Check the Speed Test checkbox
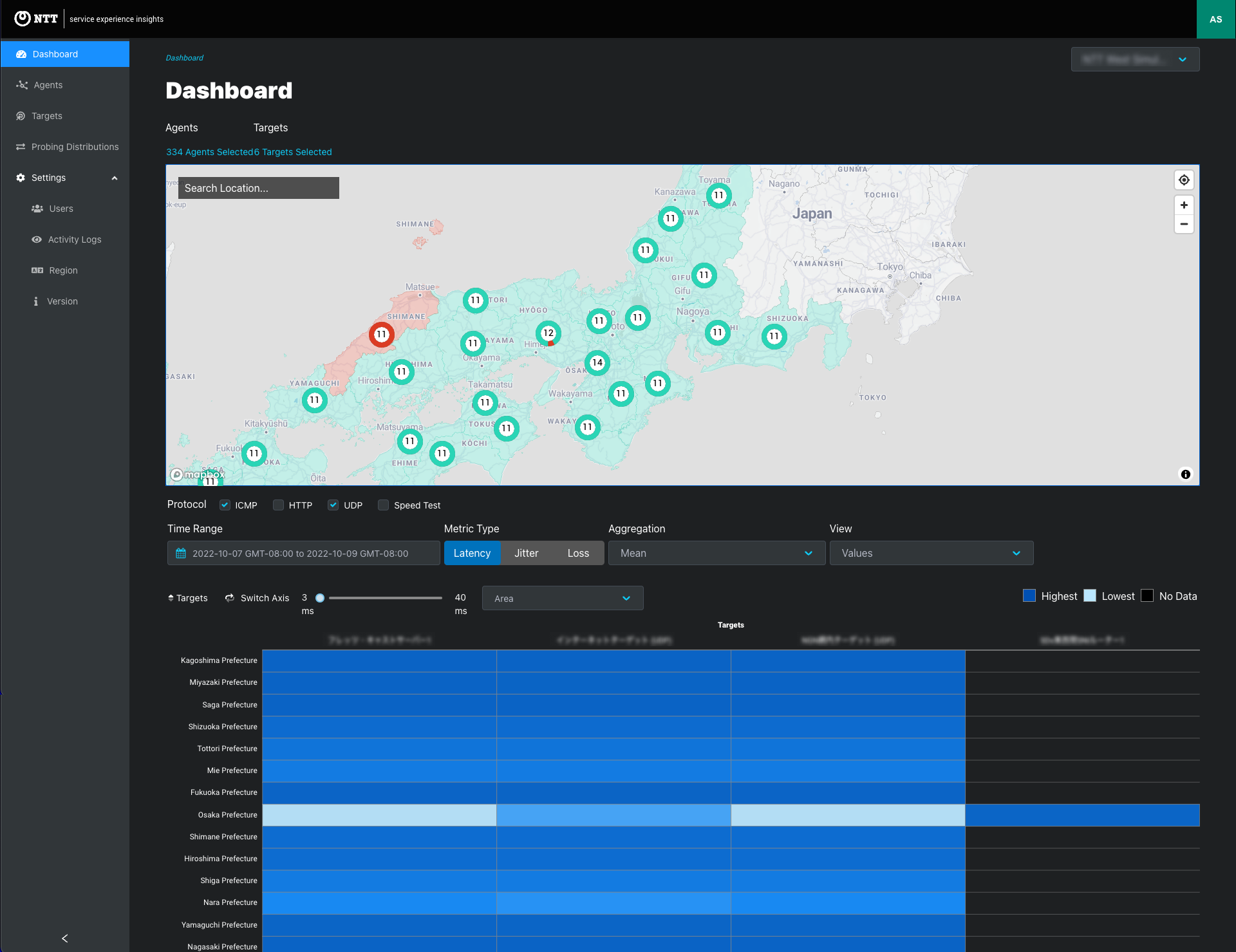 click(x=383, y=505)
